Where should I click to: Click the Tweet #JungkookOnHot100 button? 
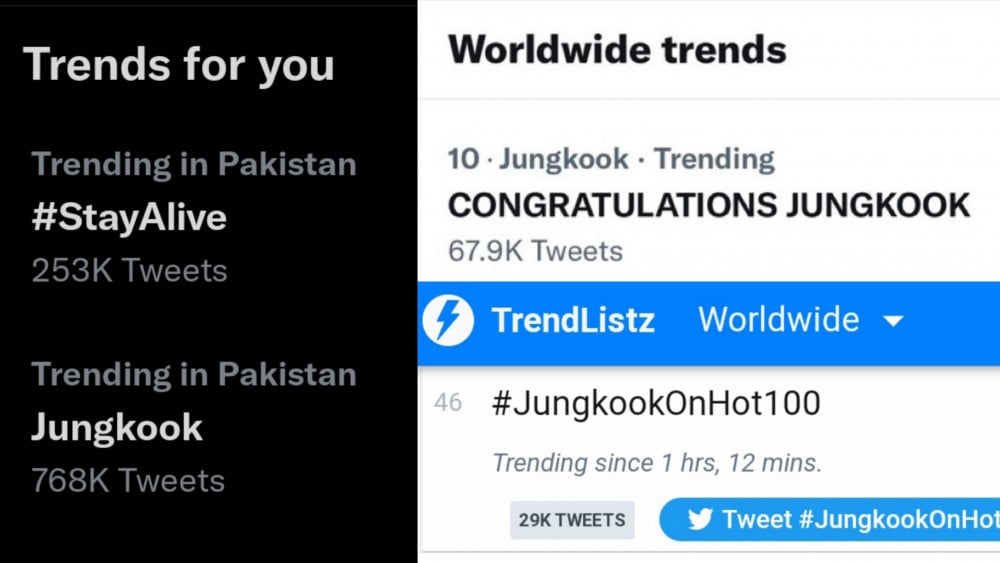(x=830, y=520)
